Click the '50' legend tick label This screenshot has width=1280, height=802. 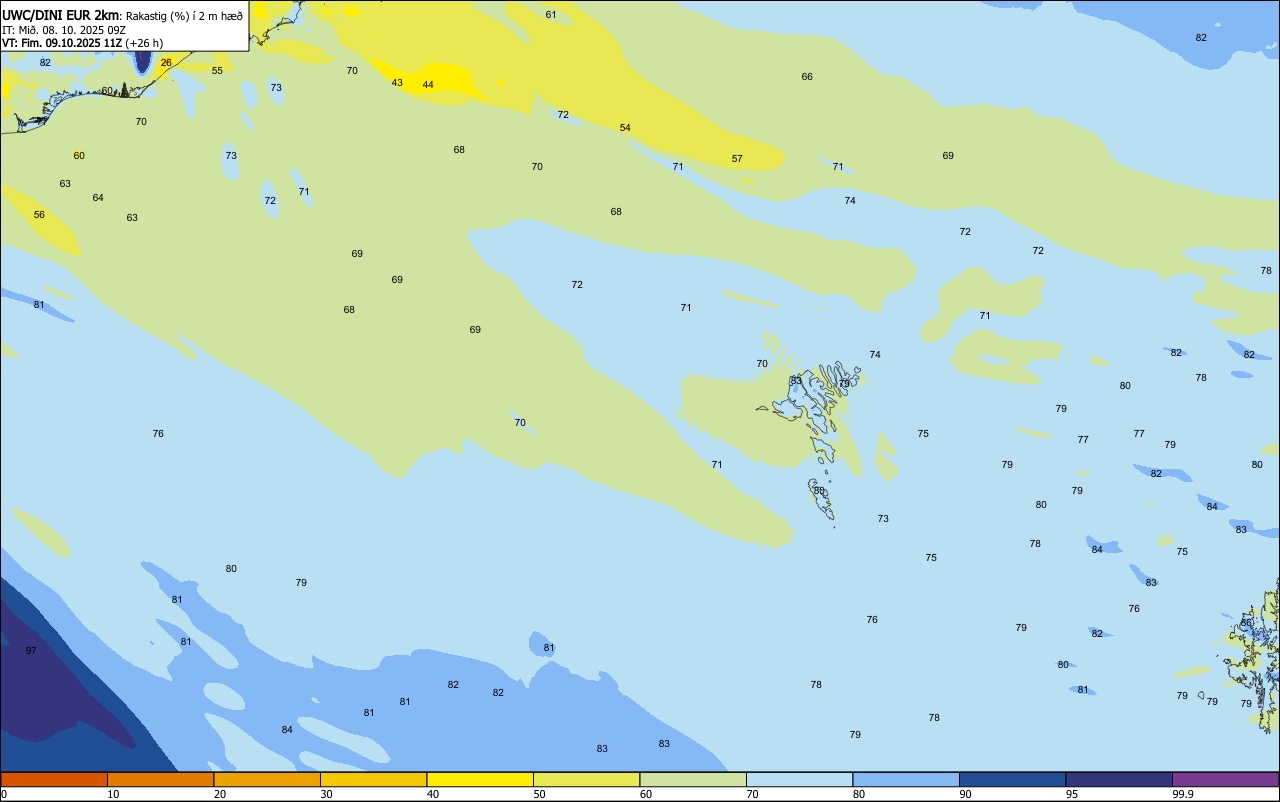coord(540,794)
